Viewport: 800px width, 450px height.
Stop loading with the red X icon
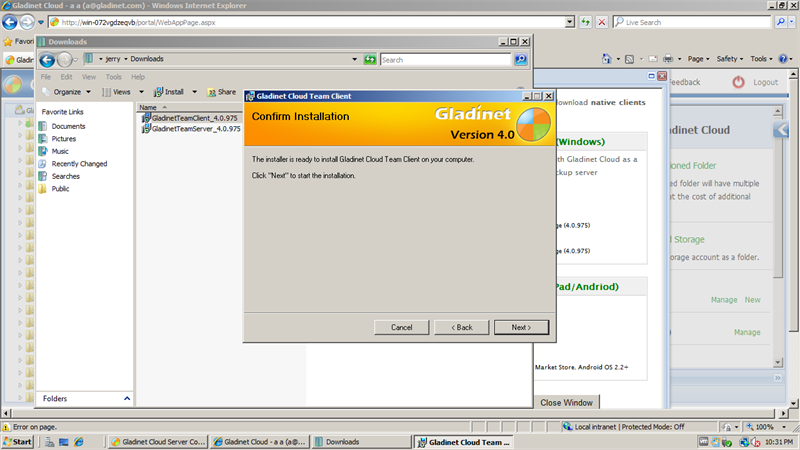(602, 22)
